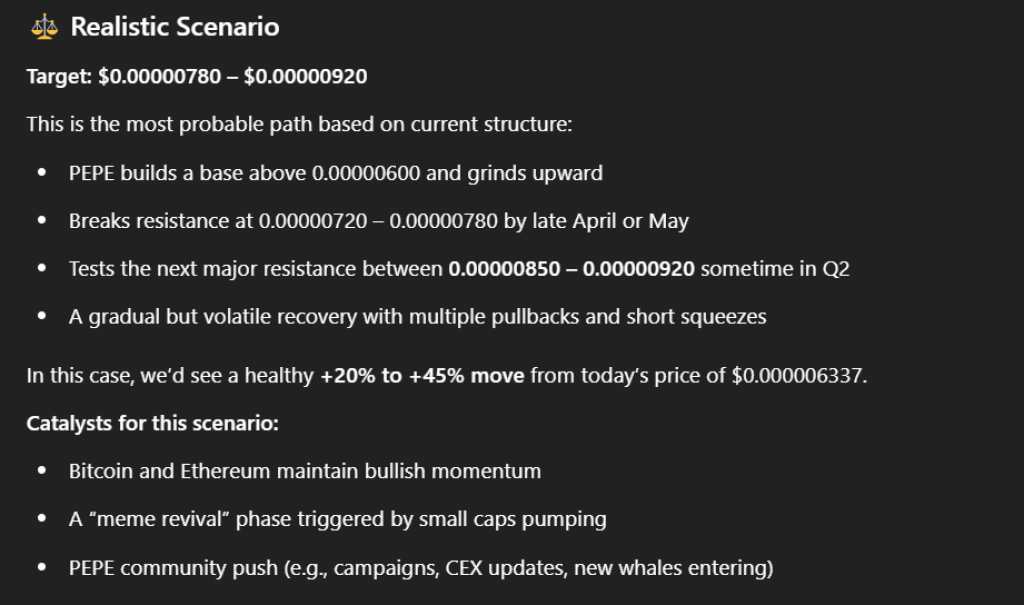This screenshot has width=1024, height=605.
Task: Click the "Realistic Scenario" heading text
Action: click(175, 27)
